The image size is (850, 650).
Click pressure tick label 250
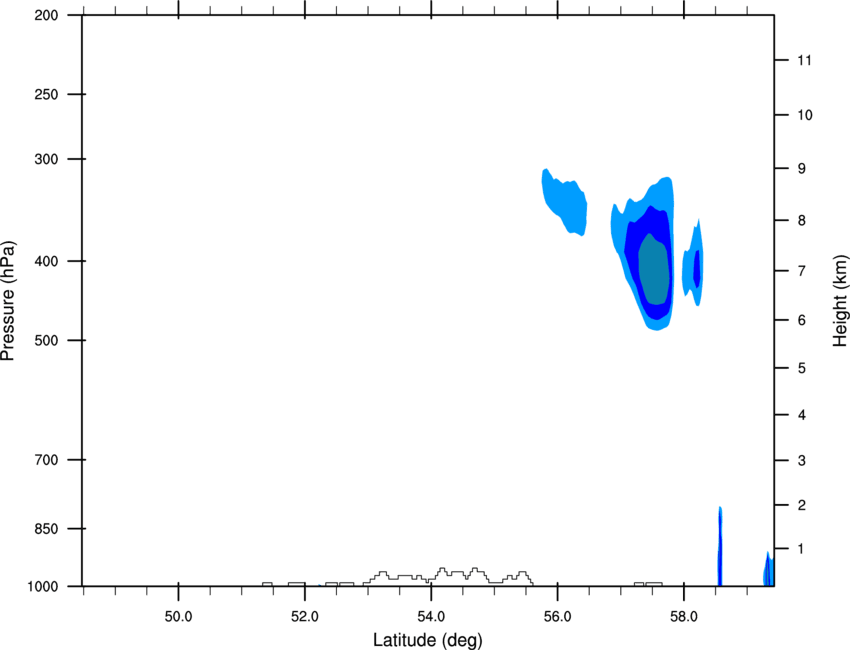tap(46, 94)
